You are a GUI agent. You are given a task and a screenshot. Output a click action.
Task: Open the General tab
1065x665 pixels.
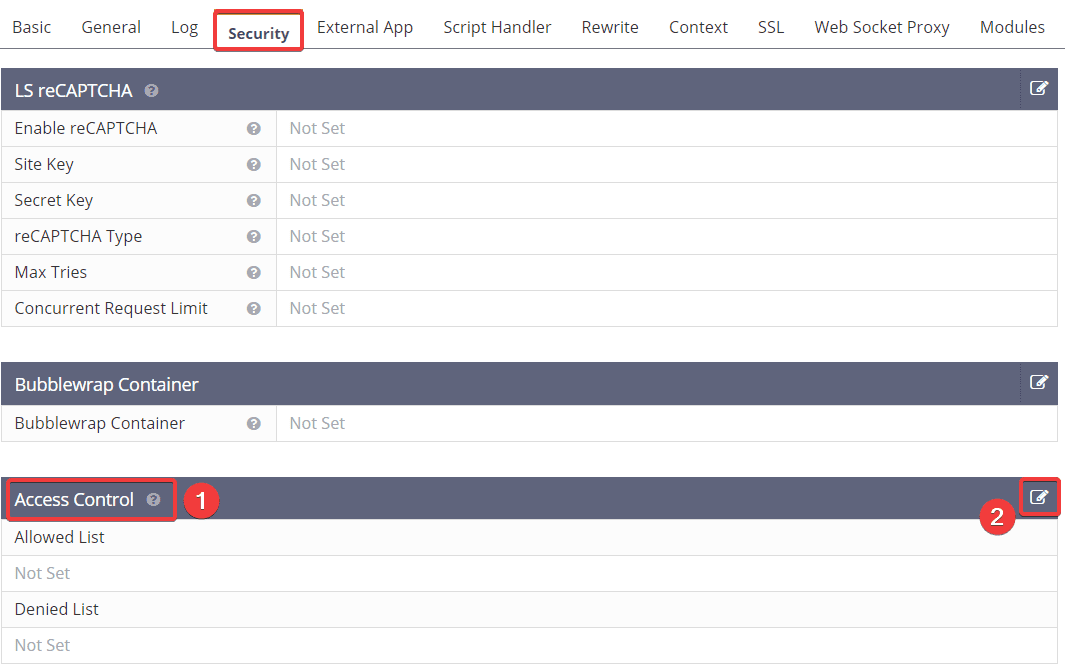point(110,27)
